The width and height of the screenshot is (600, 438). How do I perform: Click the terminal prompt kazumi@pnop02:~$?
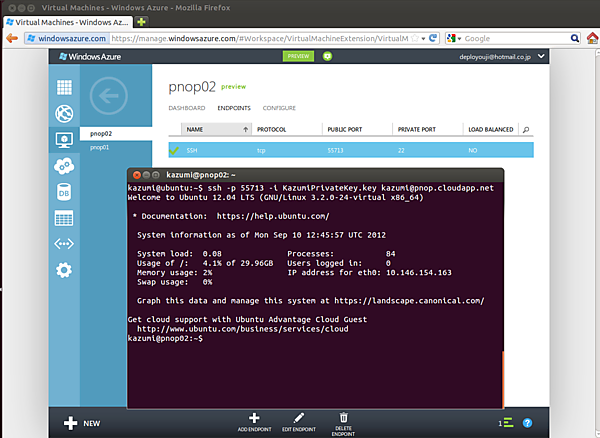(165, 339)
